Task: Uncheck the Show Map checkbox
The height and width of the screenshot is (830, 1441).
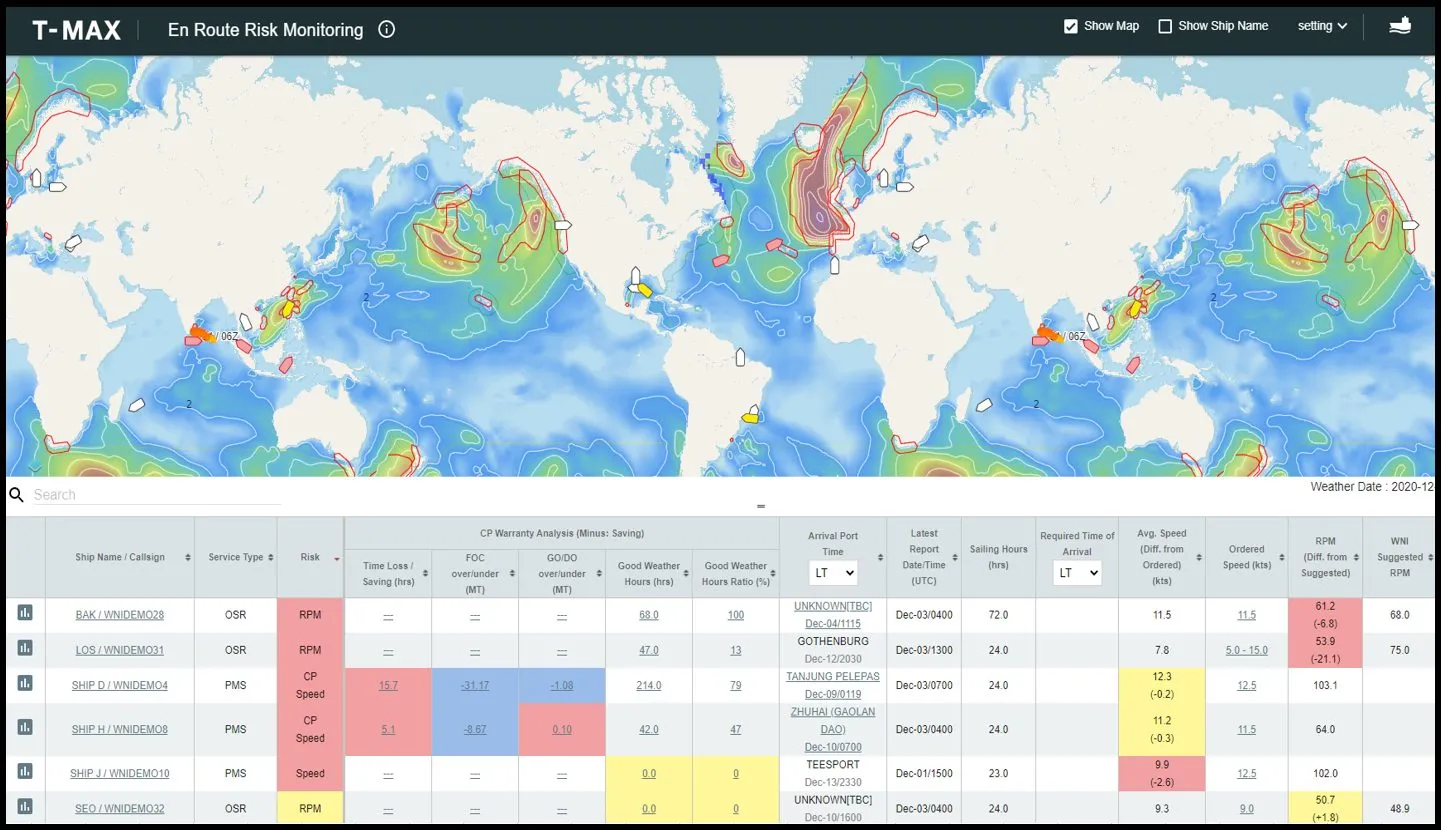Action: click(1072, 25)
